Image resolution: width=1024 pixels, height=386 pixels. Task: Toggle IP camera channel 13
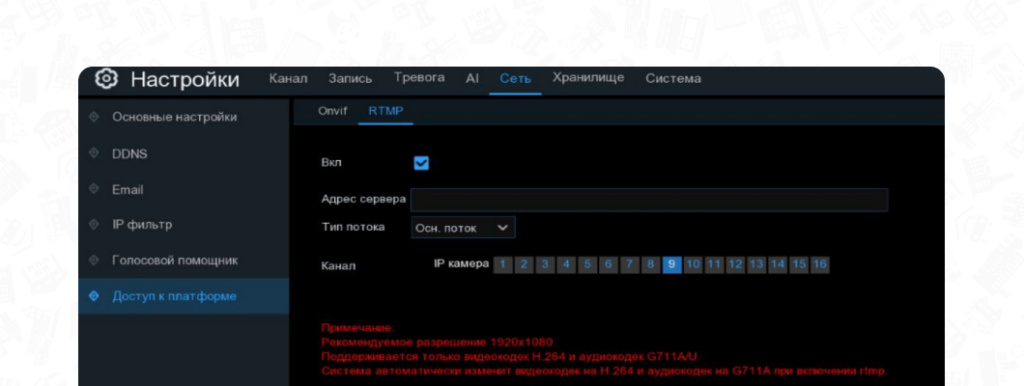(756, 265)
